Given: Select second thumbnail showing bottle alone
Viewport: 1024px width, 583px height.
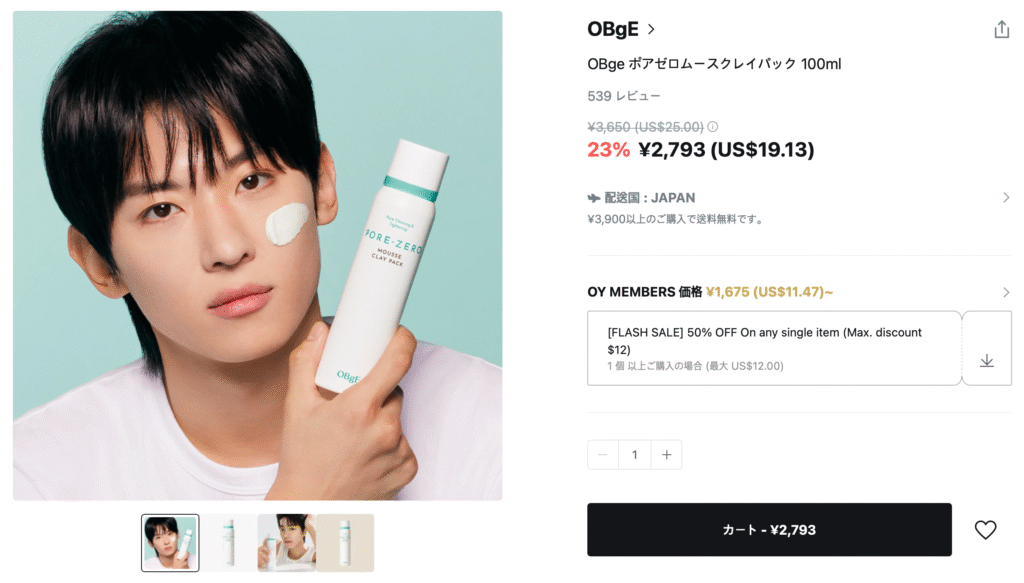Looking at the screenshot, I should [228, 543].
